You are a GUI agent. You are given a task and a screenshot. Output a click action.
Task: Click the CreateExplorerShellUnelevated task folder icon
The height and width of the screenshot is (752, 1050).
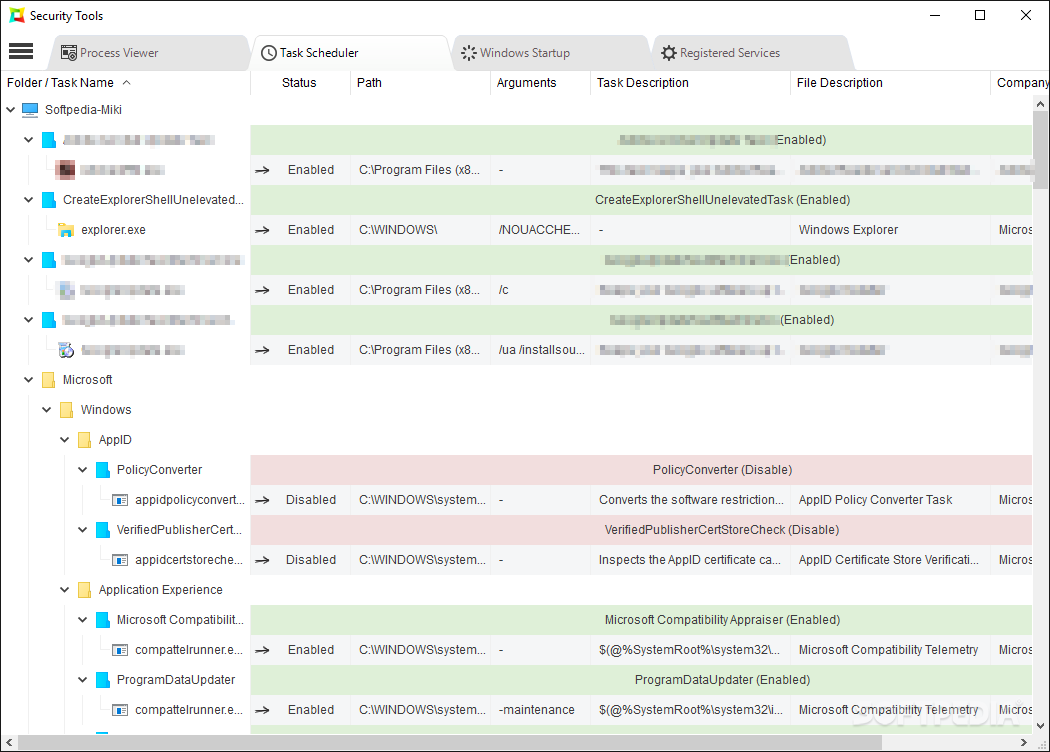tap(49, 200)
